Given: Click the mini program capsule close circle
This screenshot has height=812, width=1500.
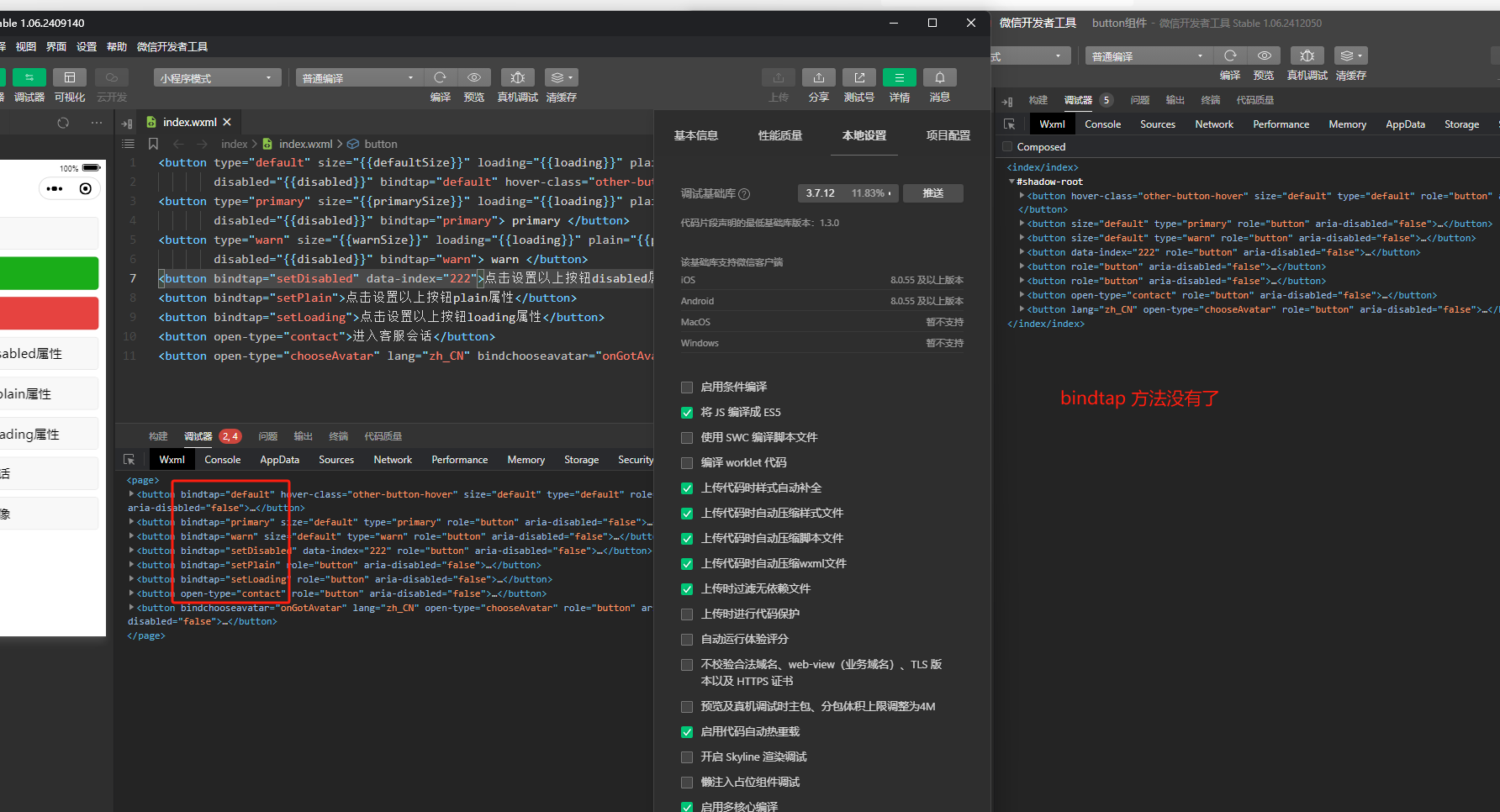Looking at the screenshot, I should click(85, 189).
